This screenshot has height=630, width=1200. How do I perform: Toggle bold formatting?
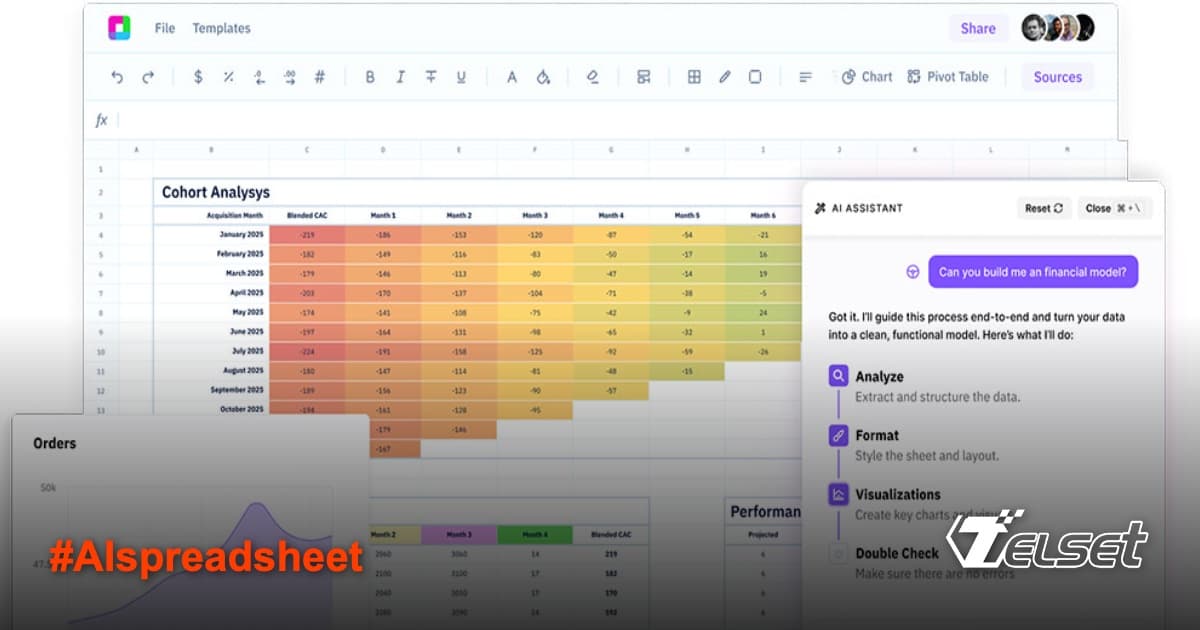pos(370,77)
